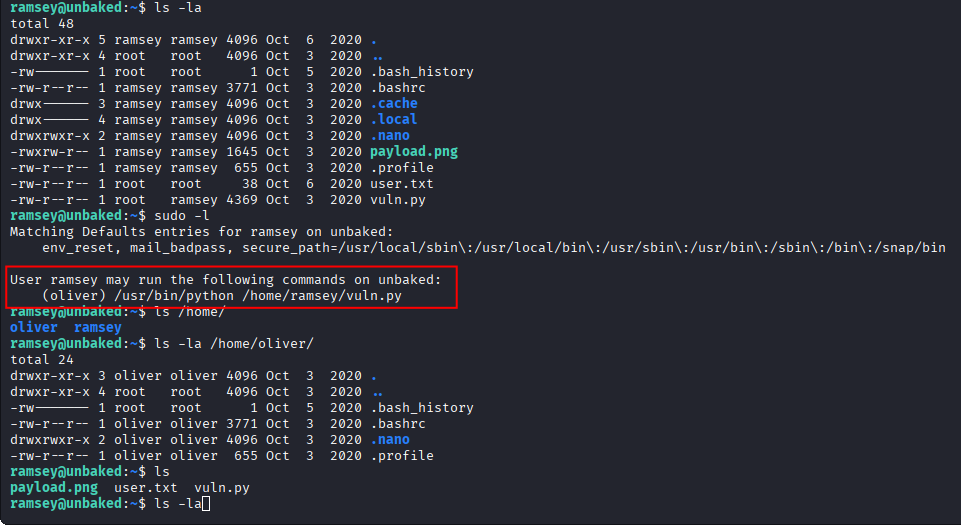Click the cursor at the final prompt
This screenshot has height=525, width=961.
pyautogui.click(x=205, y=503)
